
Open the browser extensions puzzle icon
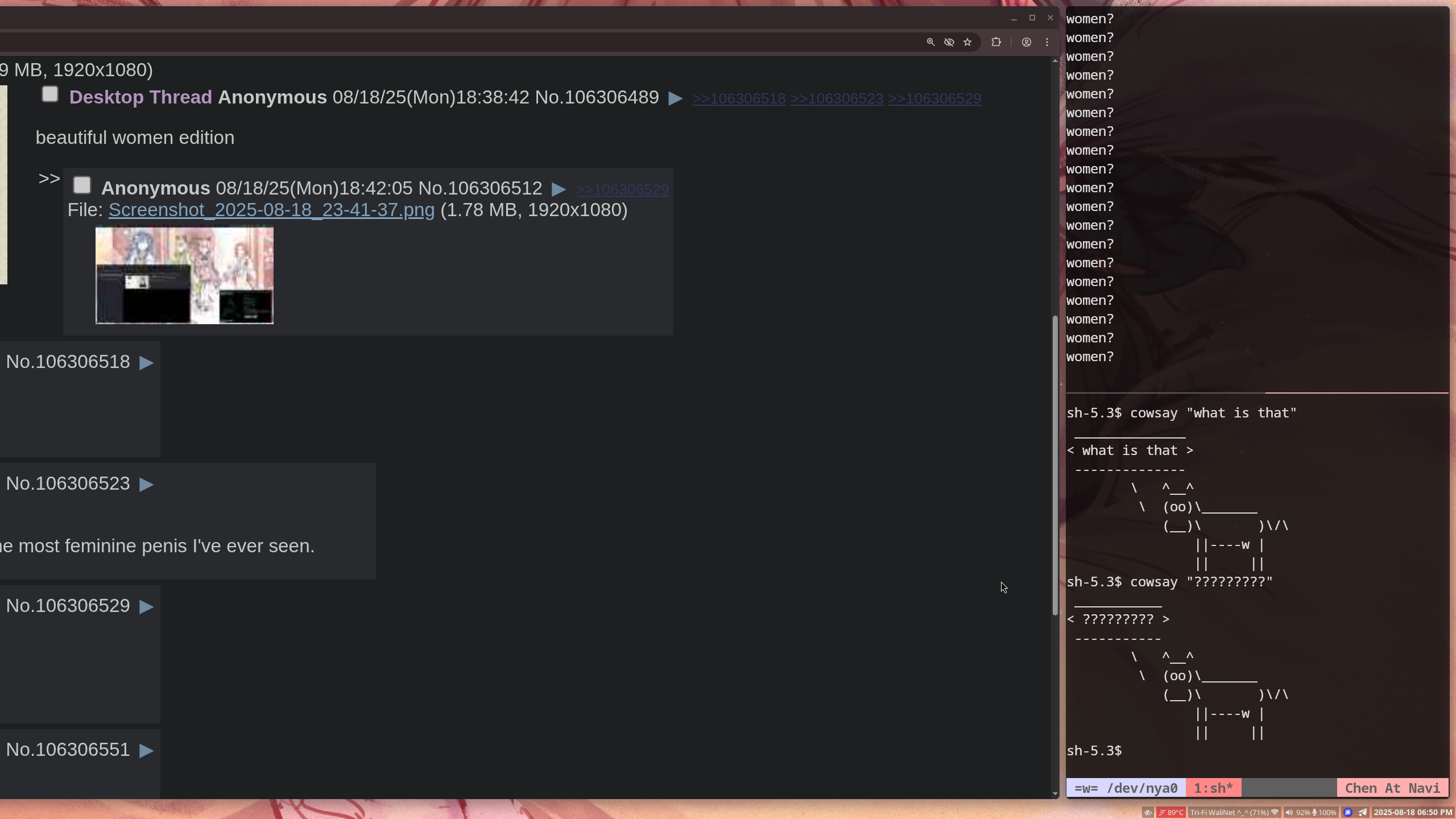[x=996, y=42]
